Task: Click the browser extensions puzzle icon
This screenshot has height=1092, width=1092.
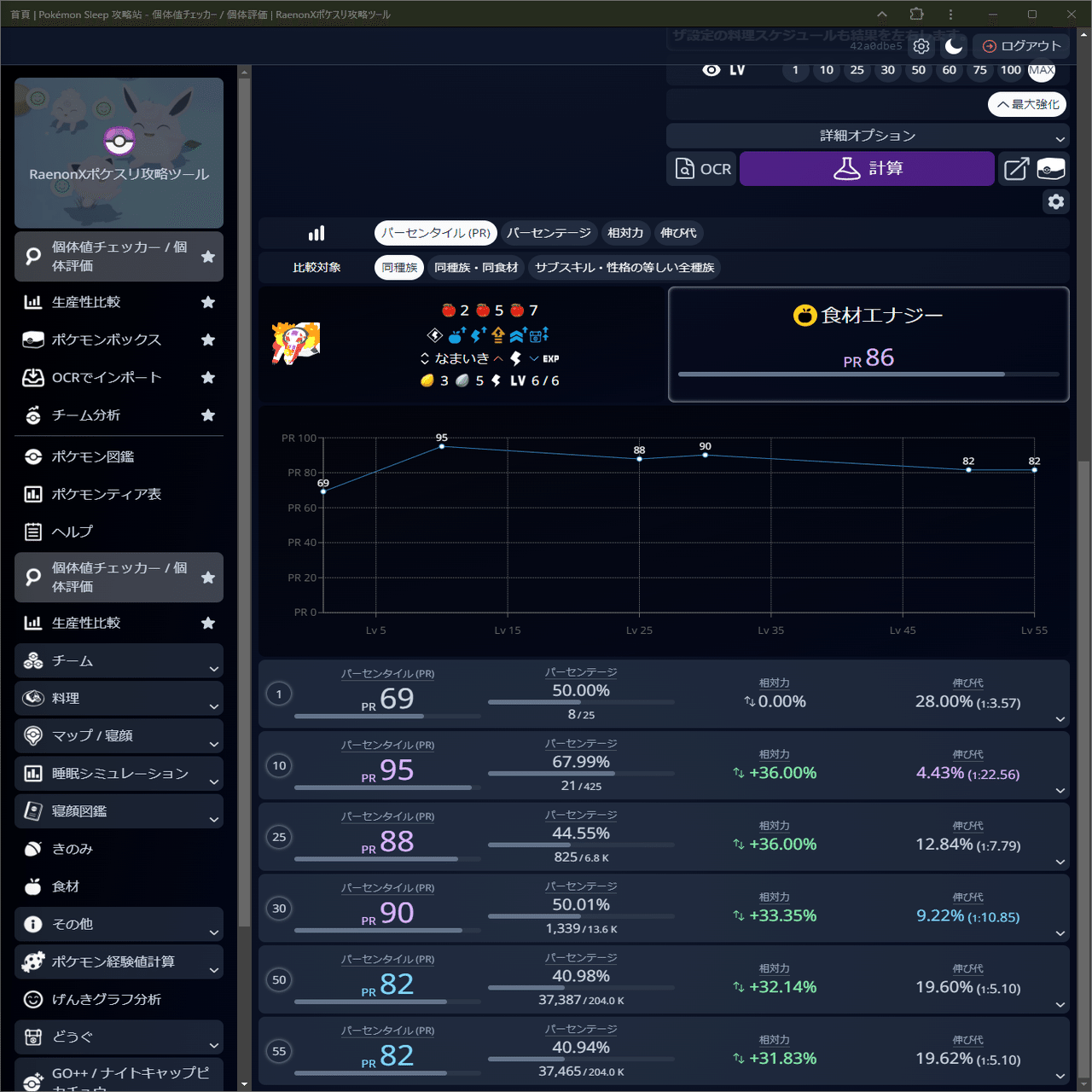Action: (916, 14)
